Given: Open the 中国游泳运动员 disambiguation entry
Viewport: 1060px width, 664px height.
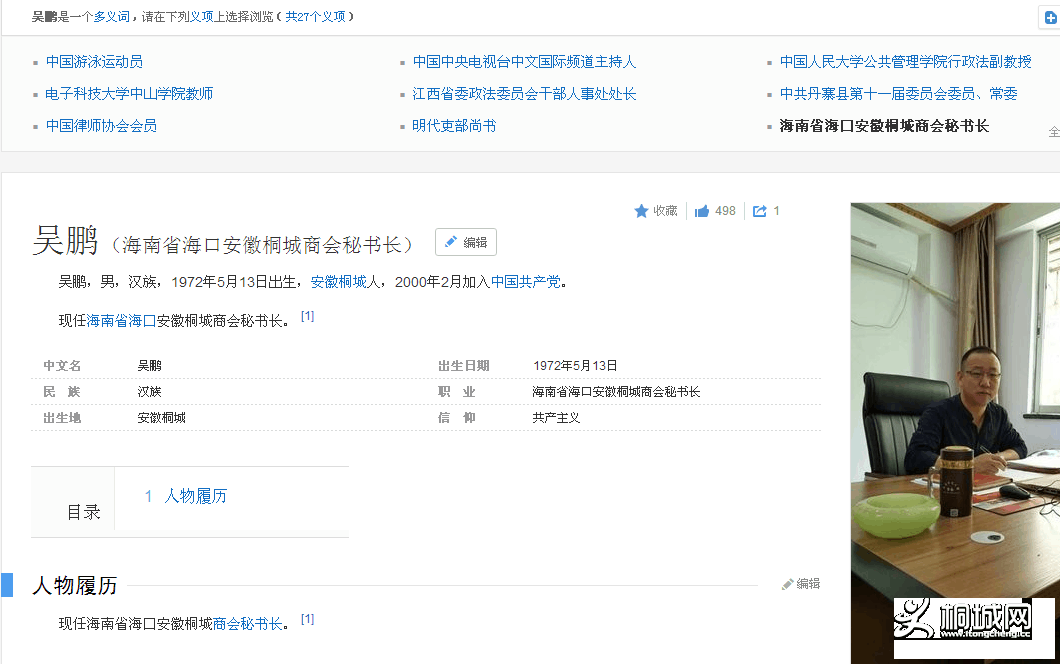Looking at the screenshot, I should pyautogui.click(x=94, y=62).
